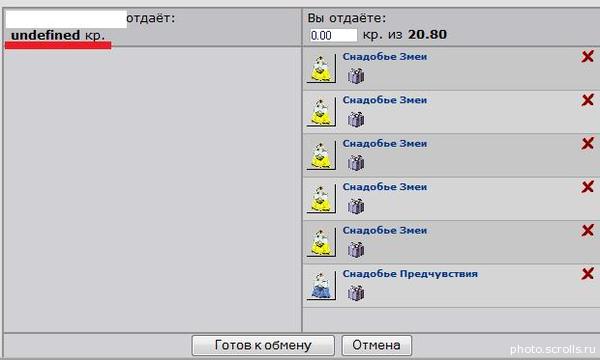Image resolution: width=600 pixels, height=360 pixels.
Task: Click the blue Снадобье Предчувствия potion image
Action: [x=321, y=286]
